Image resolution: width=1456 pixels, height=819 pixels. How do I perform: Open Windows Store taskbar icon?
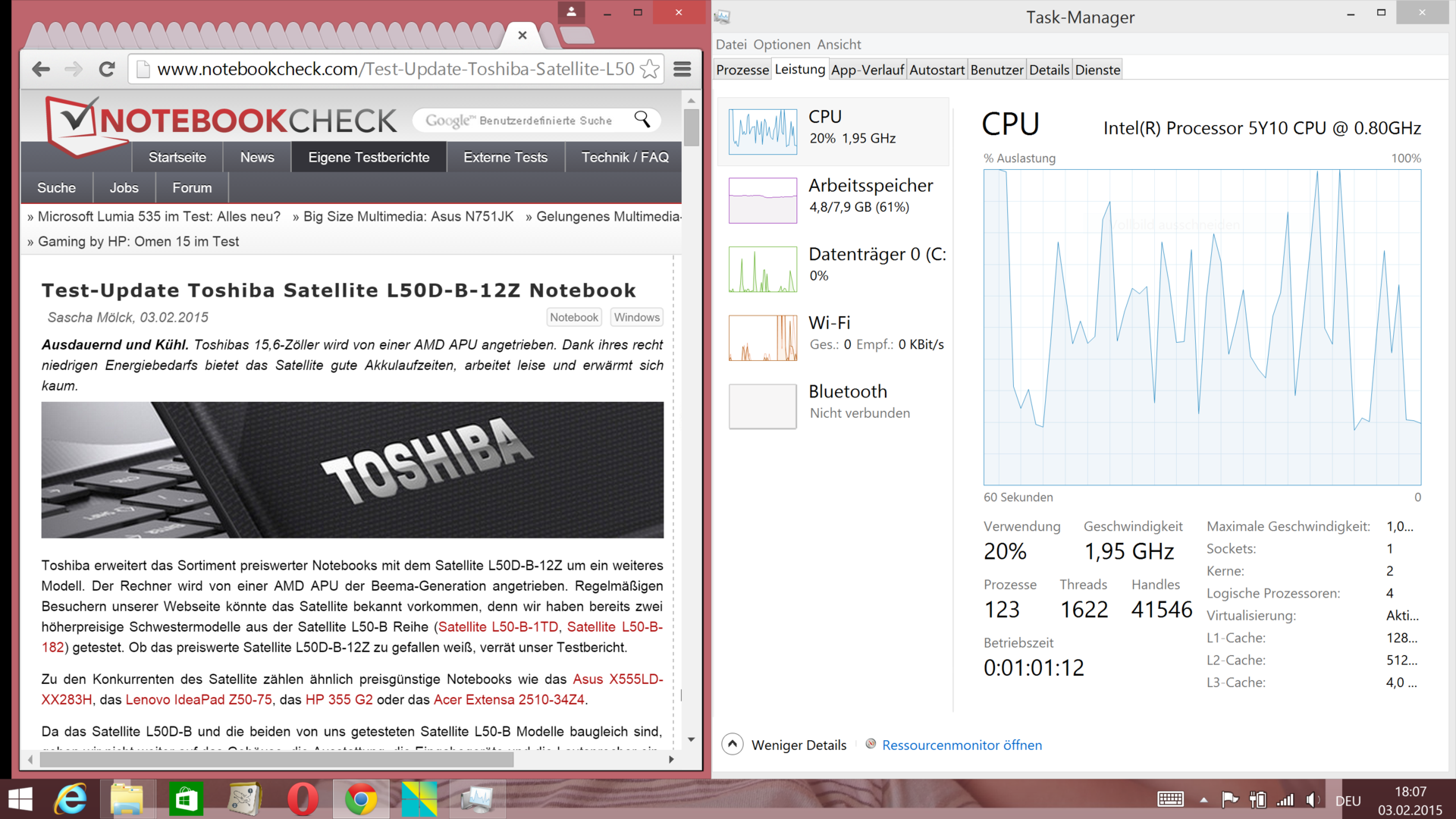(186, 799)
